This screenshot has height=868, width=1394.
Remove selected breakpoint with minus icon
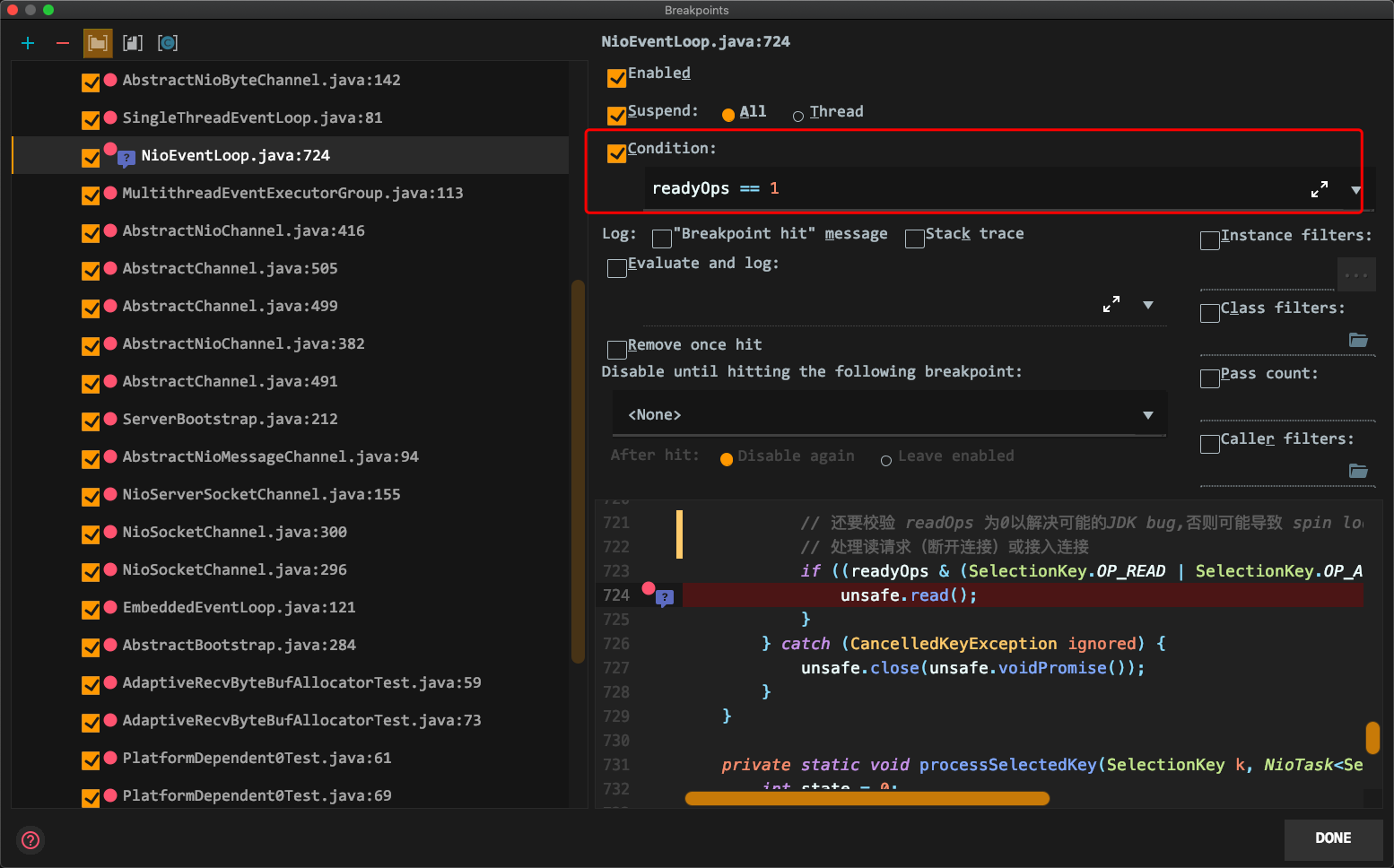62,43
